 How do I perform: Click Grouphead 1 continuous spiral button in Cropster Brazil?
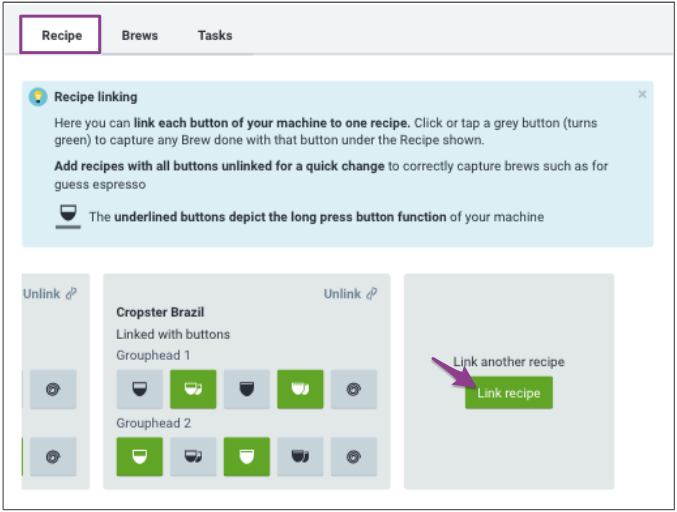(354, 389)
